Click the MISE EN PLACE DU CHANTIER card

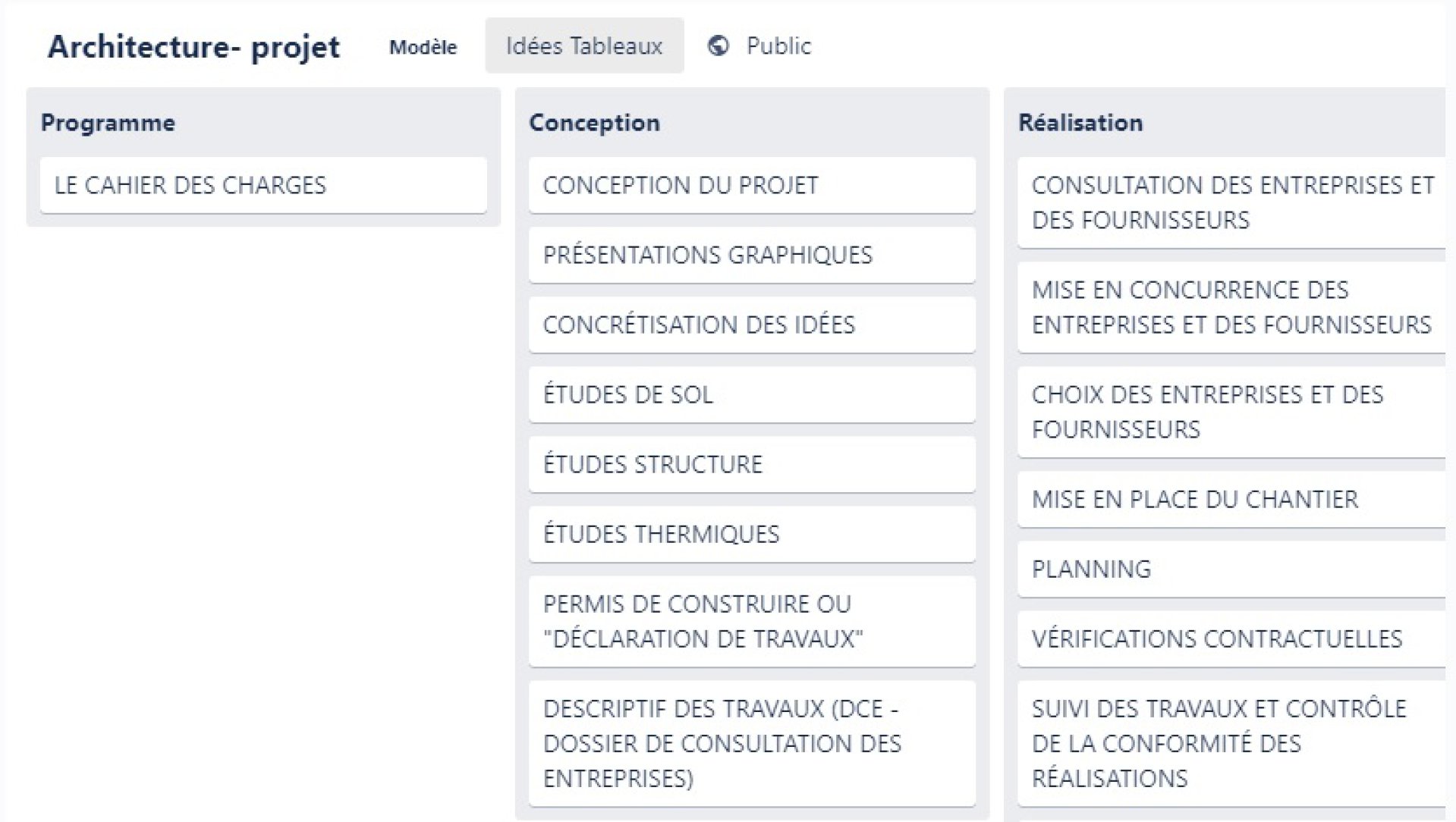pyautogui.click(x=1231, y=499)
